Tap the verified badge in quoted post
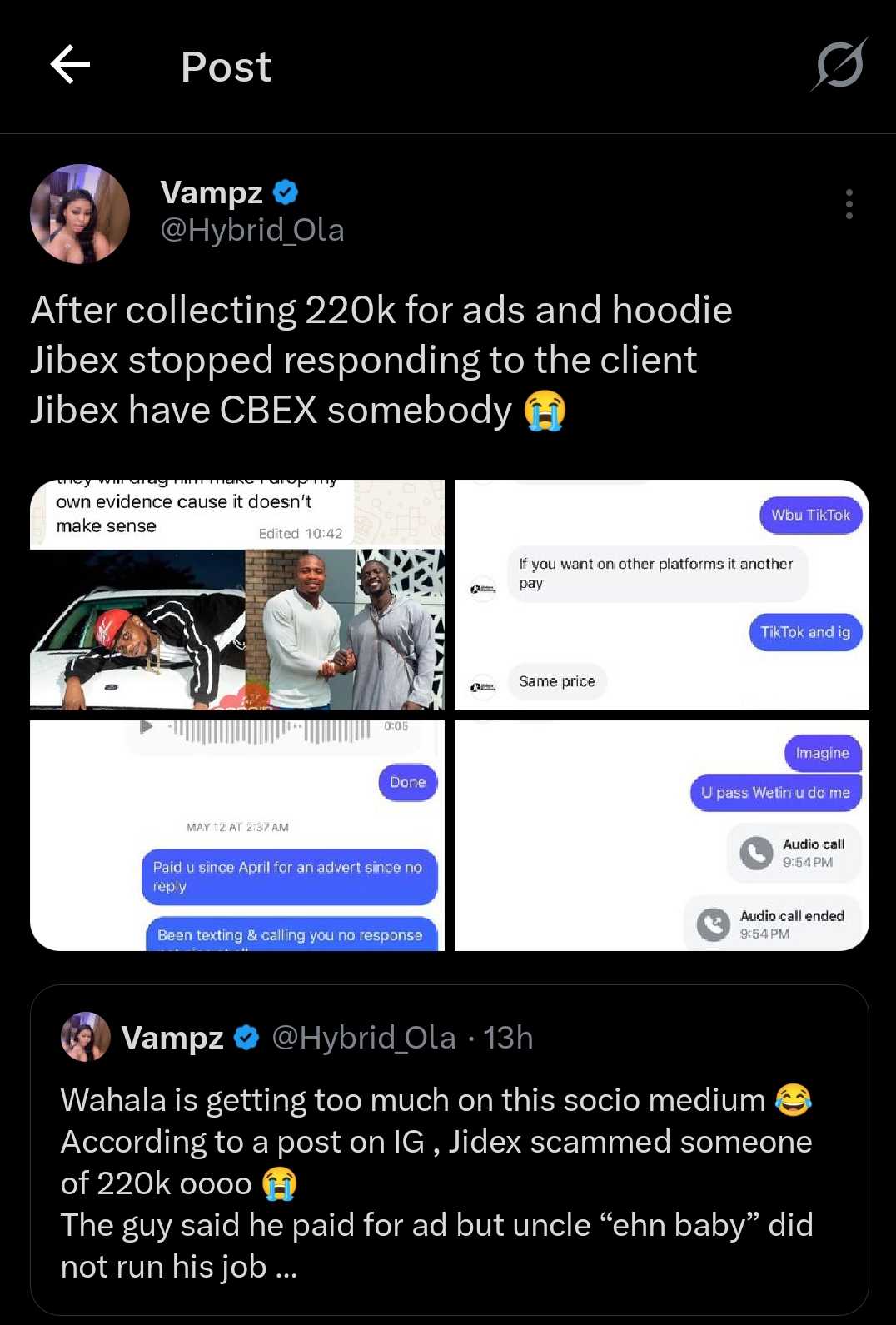The height and width of the screenshot is (1325, 896). click(246, 1038)
